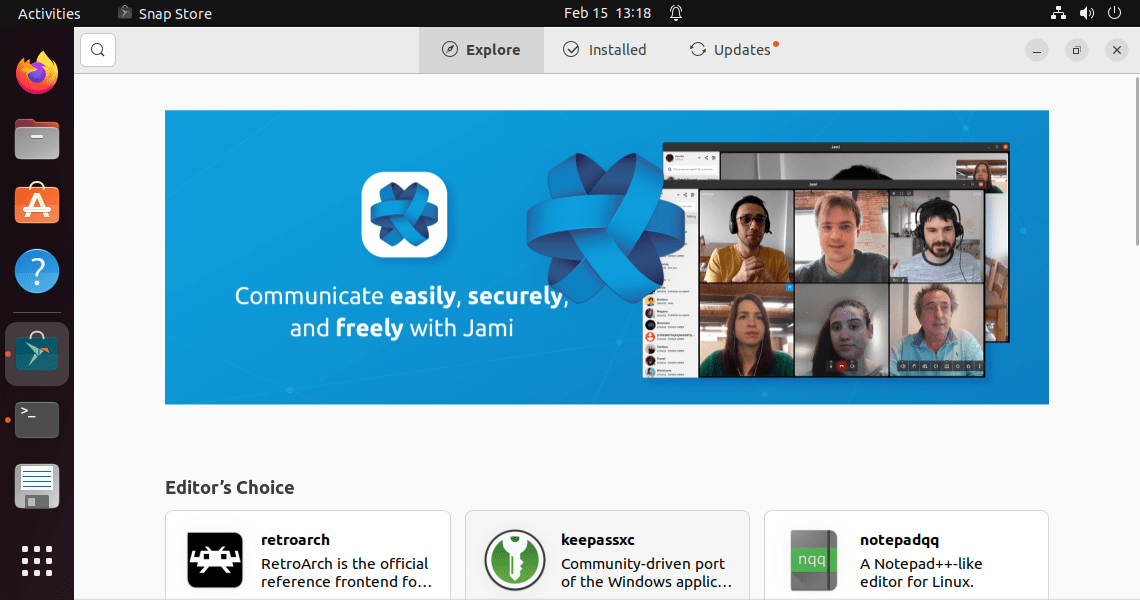1140x600 pixels.
Task: Maximize the Snap Store window
Action: tap(1077, 50)
